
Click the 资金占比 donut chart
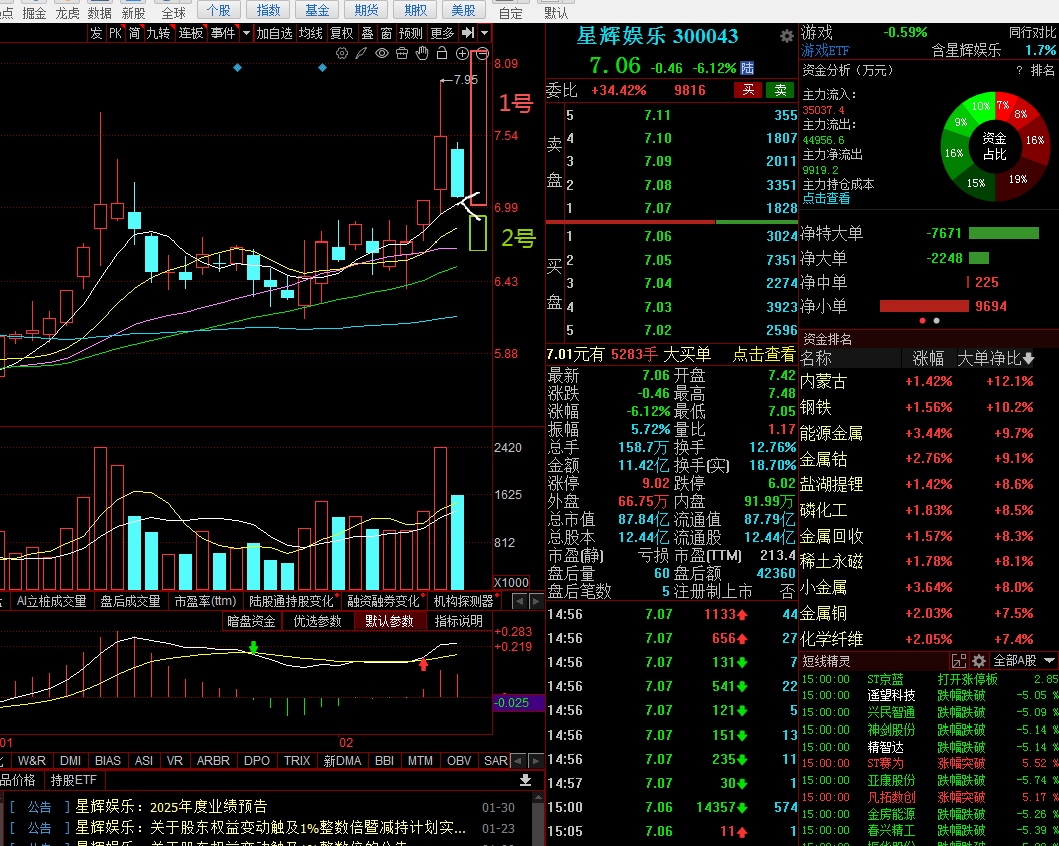[x=995, y=147]
